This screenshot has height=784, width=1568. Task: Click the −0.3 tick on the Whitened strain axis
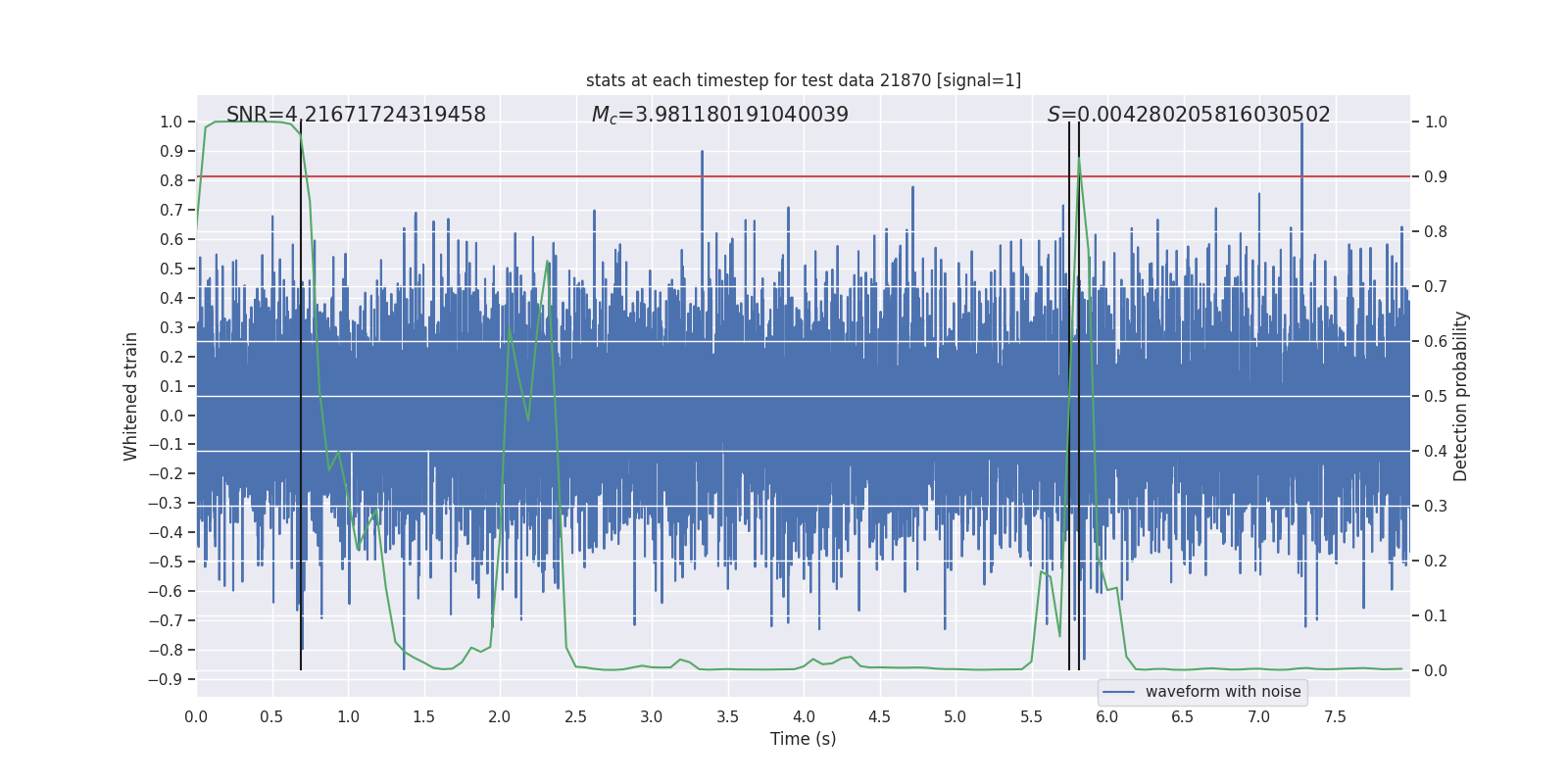tap(166, 504)
